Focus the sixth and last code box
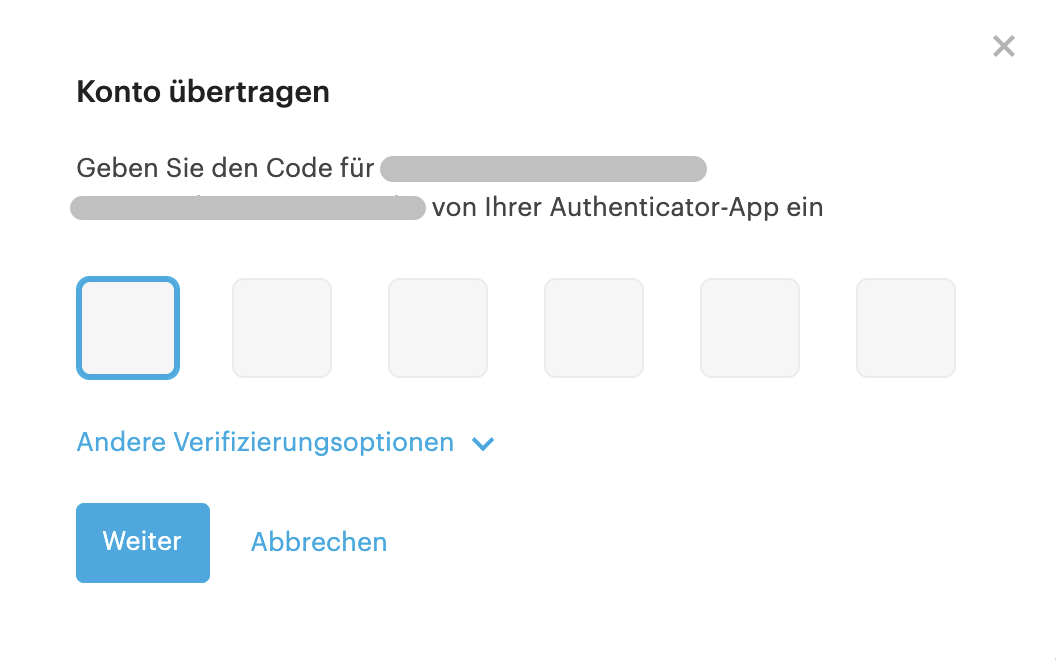This screenshot has height=660, width=1056. pyautogui.click(x=906, y=328)
